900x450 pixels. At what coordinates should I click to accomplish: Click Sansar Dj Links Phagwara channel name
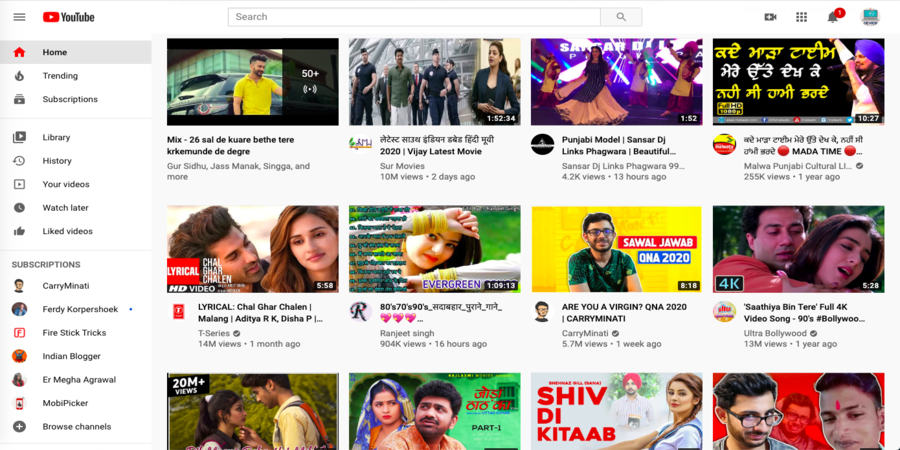pos(623,166)
